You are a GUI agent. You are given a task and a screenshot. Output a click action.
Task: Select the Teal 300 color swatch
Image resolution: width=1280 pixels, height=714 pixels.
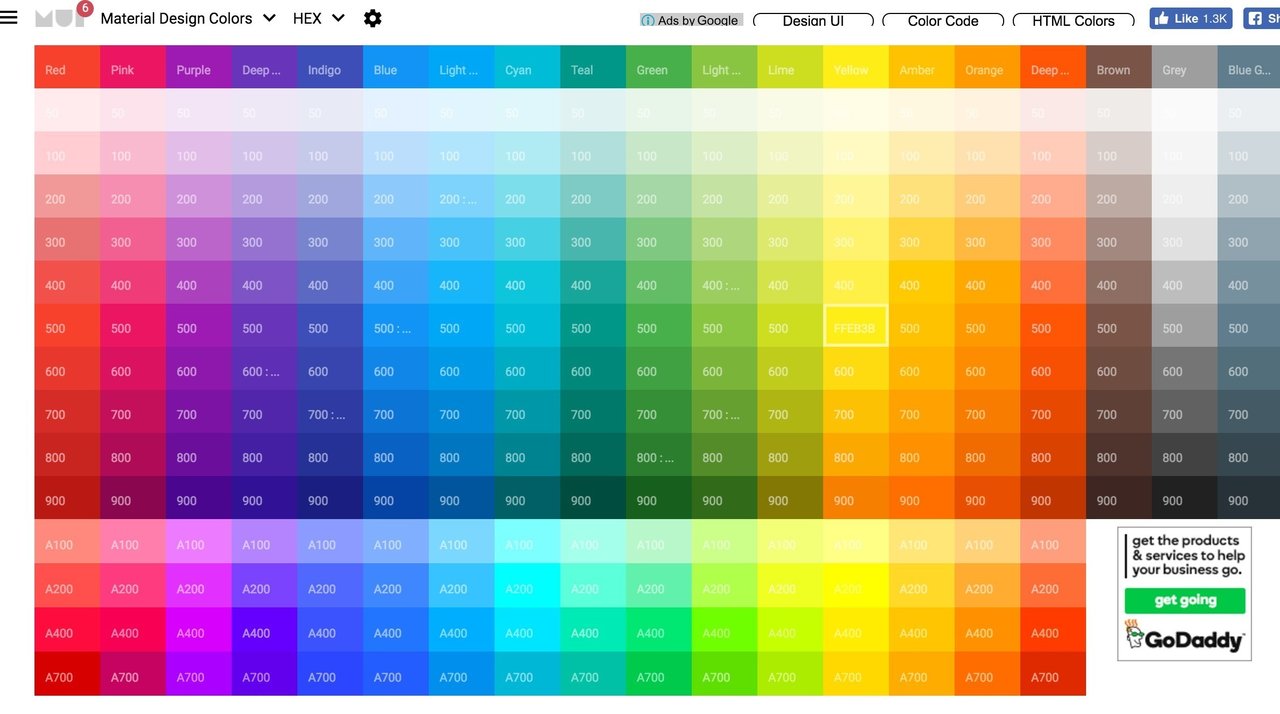(x=592, y=241)
